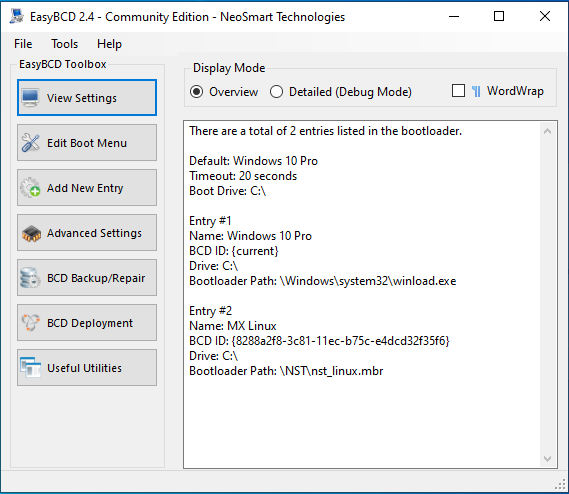Go to Add New Entry
Image resolution: width=569 pixels, height=494 pixels.
(87, 188)
